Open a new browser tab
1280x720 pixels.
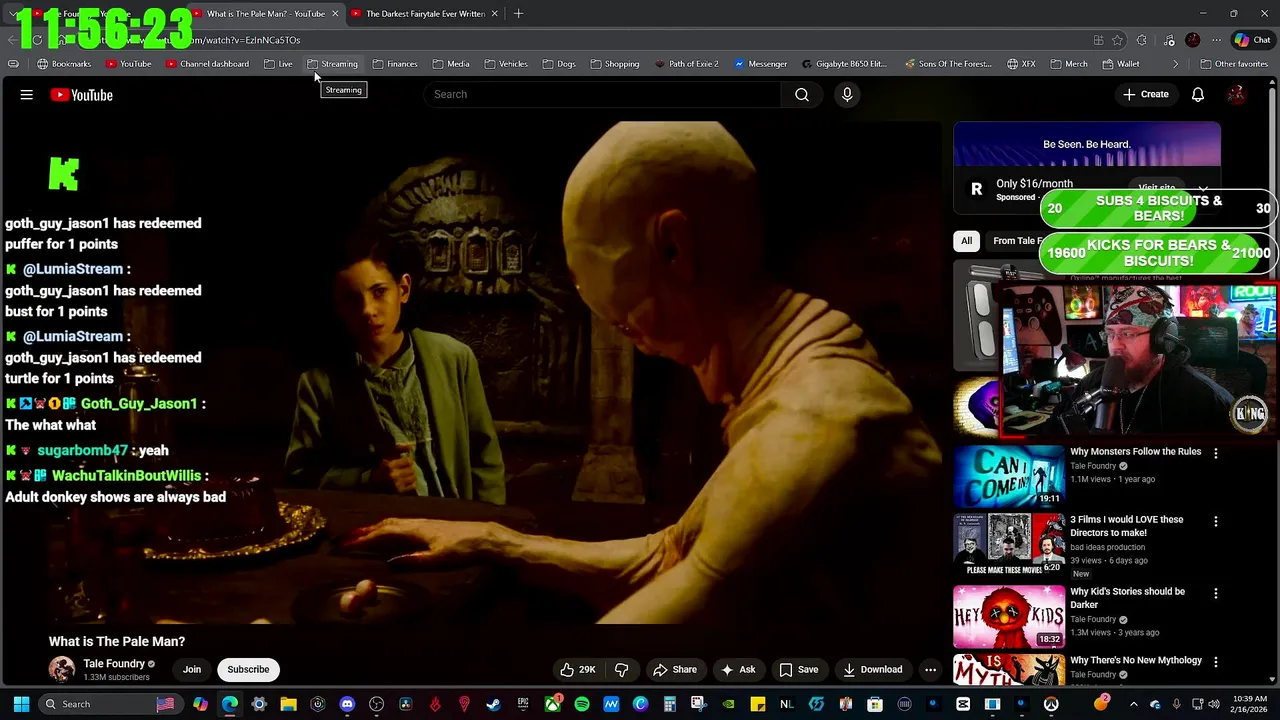pos(518,14)
